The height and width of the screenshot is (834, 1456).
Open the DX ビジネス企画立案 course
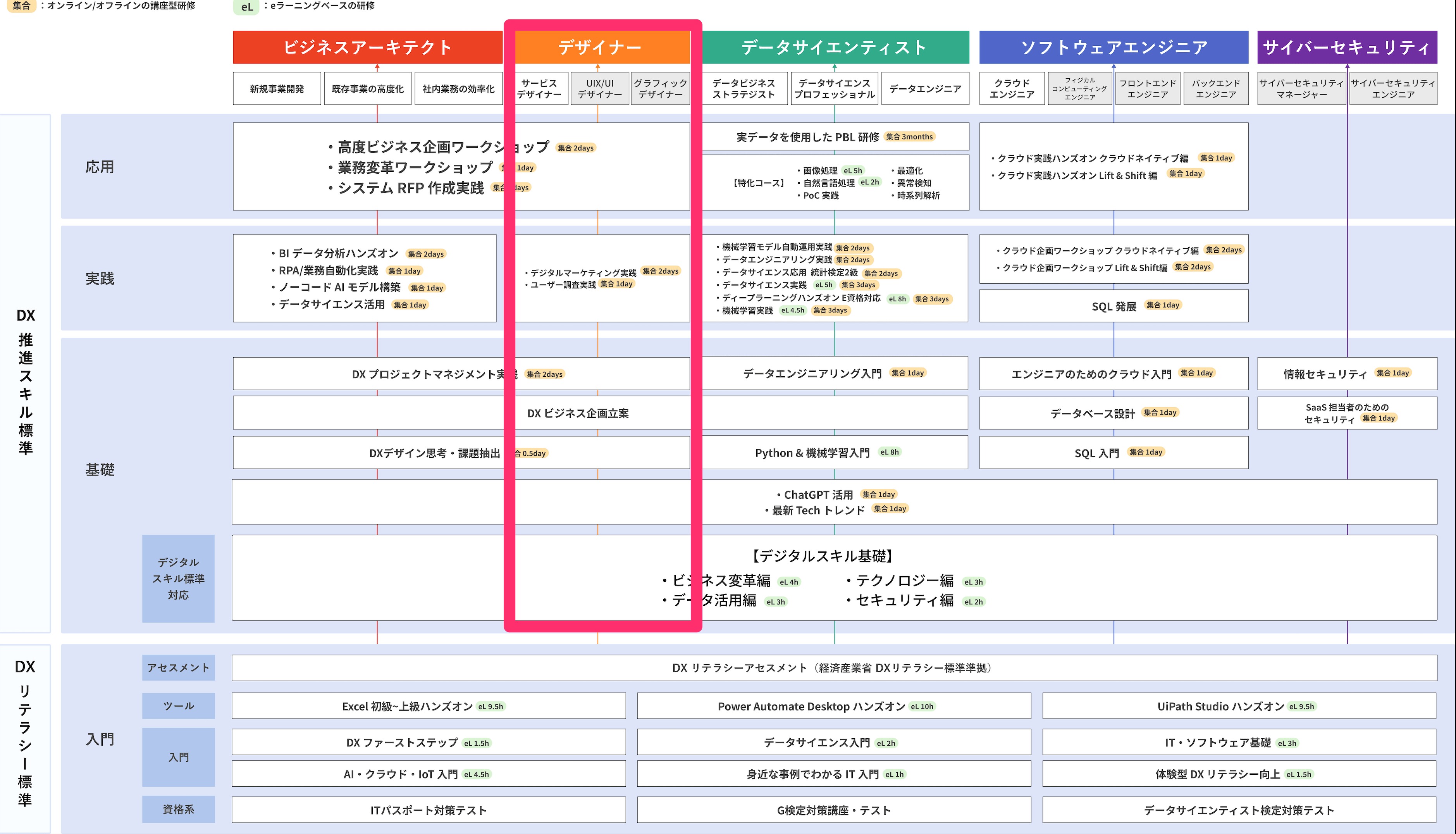[x=578, y=413]
